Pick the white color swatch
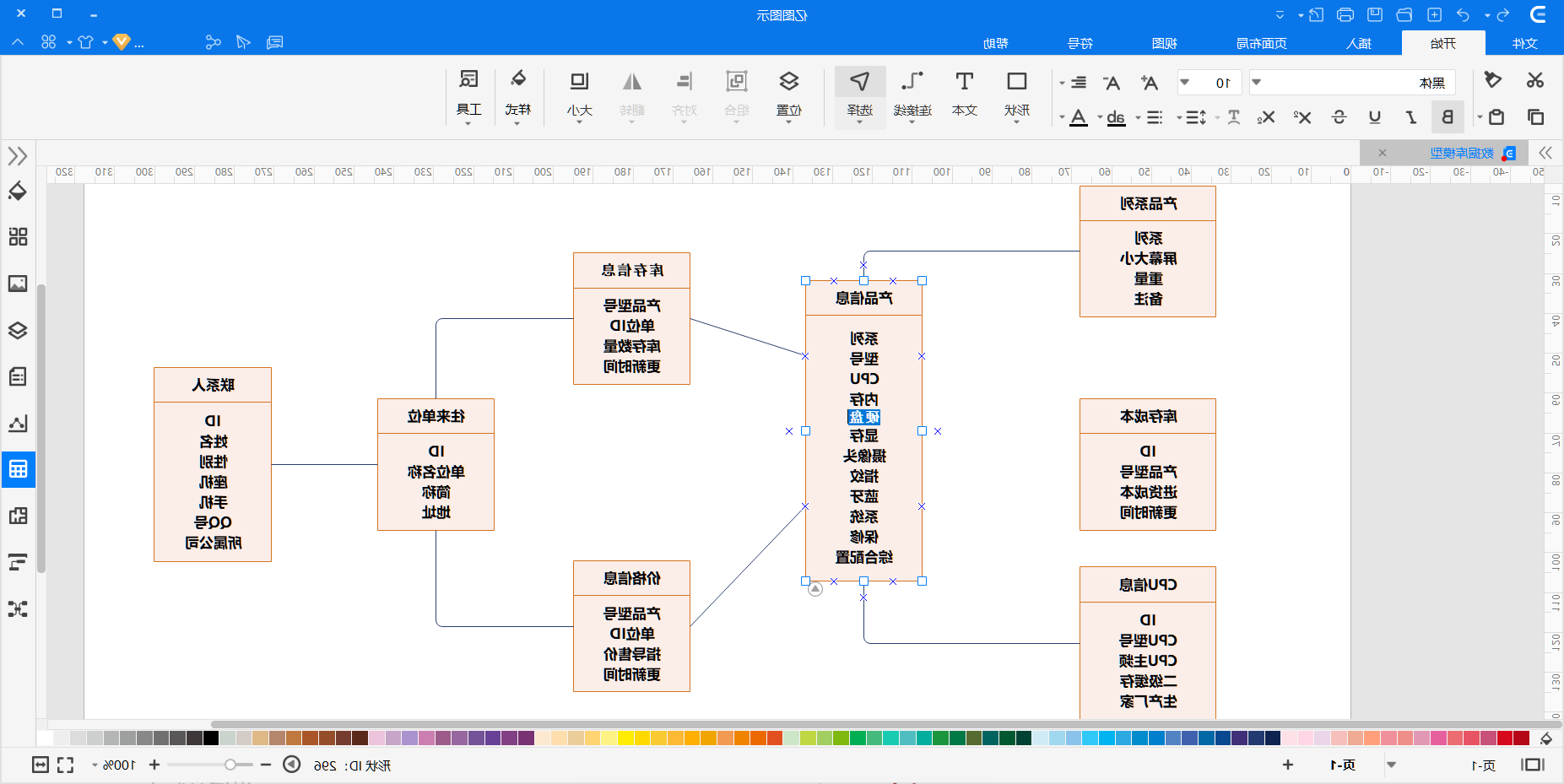Screen dimensions: 1564x784 pos(46,738)
